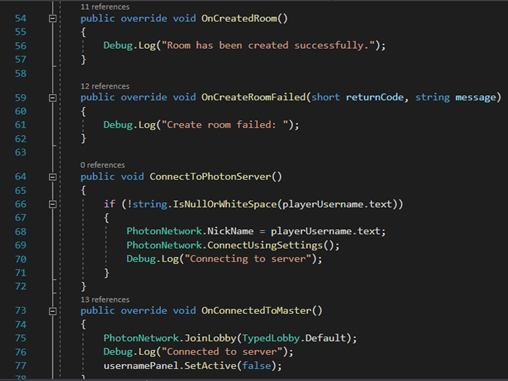
Task: Open the 12 references CodeLens link
Action: (105, 86)
